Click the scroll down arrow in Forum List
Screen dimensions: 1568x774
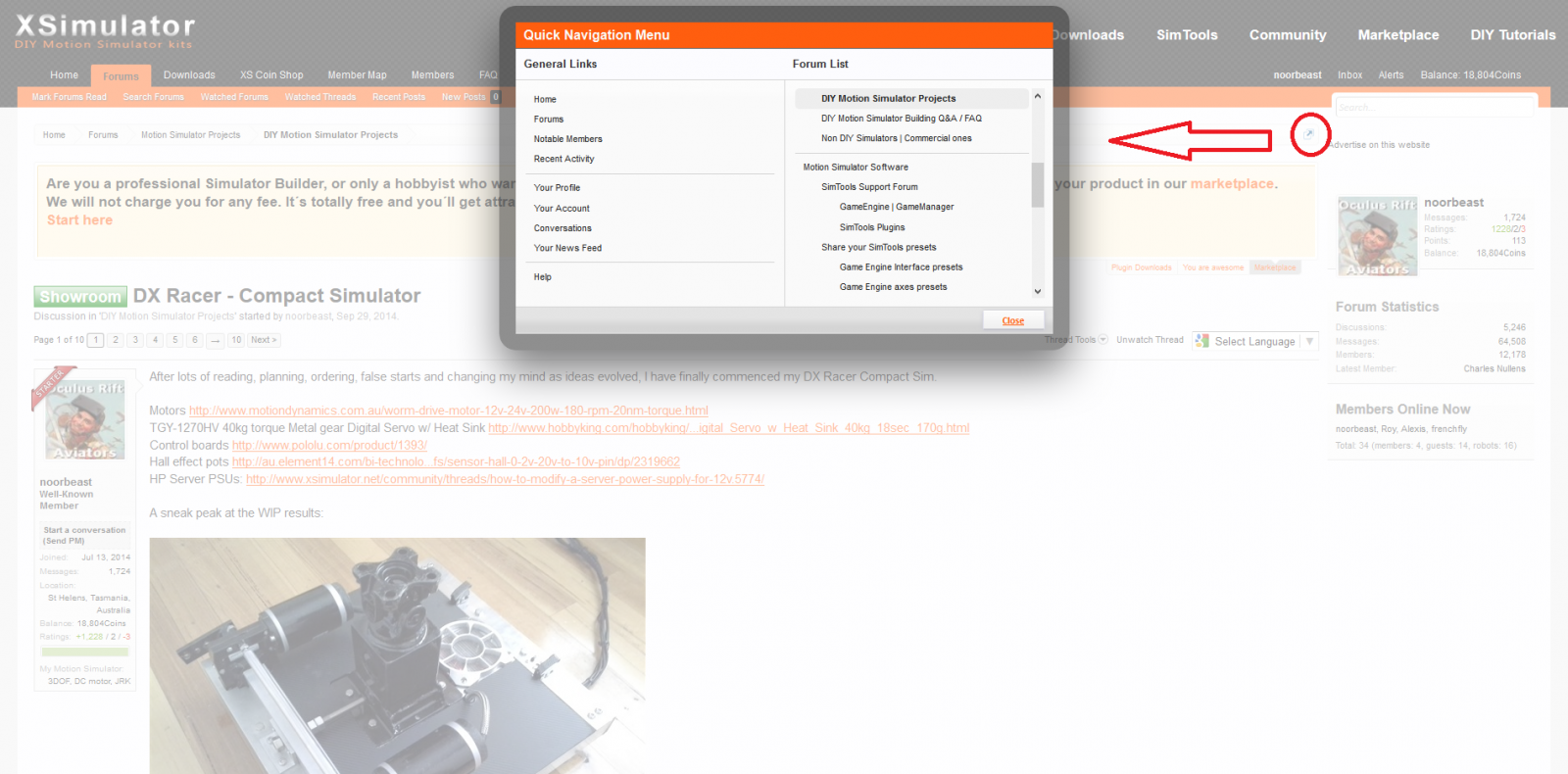(1037, 291)
